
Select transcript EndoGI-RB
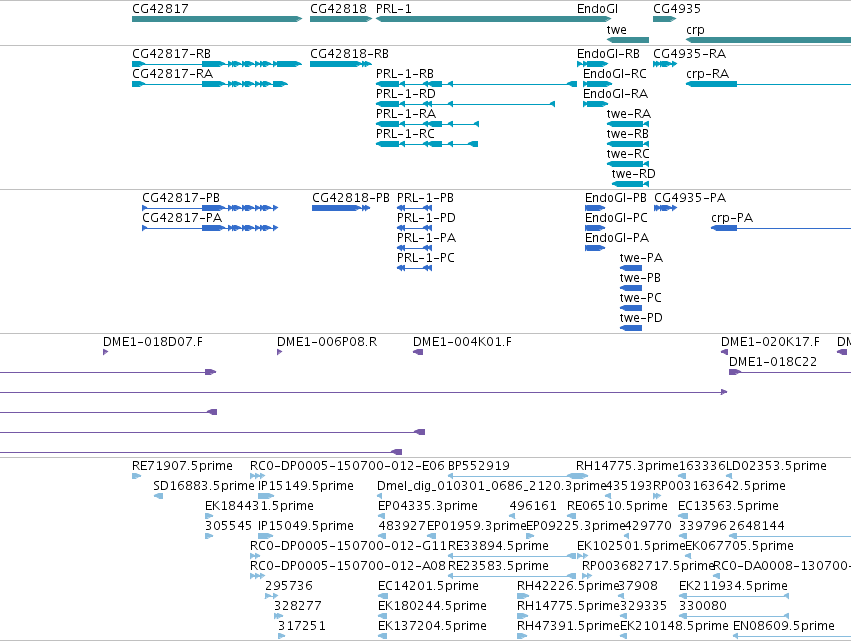[593, 64]
